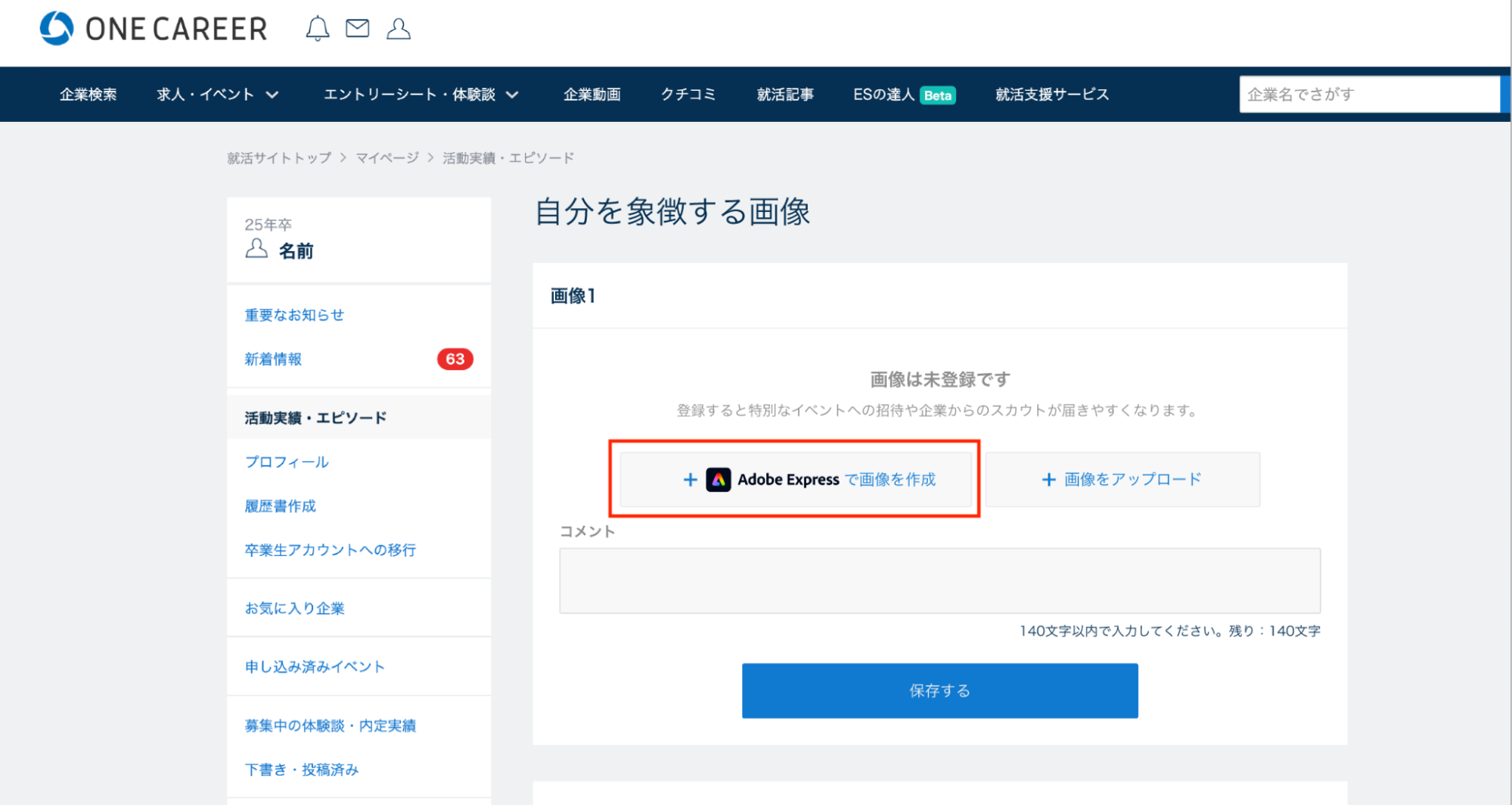Click the 画像をアップロード button
Screen dimensions: 1512x805
point(1122,480)
